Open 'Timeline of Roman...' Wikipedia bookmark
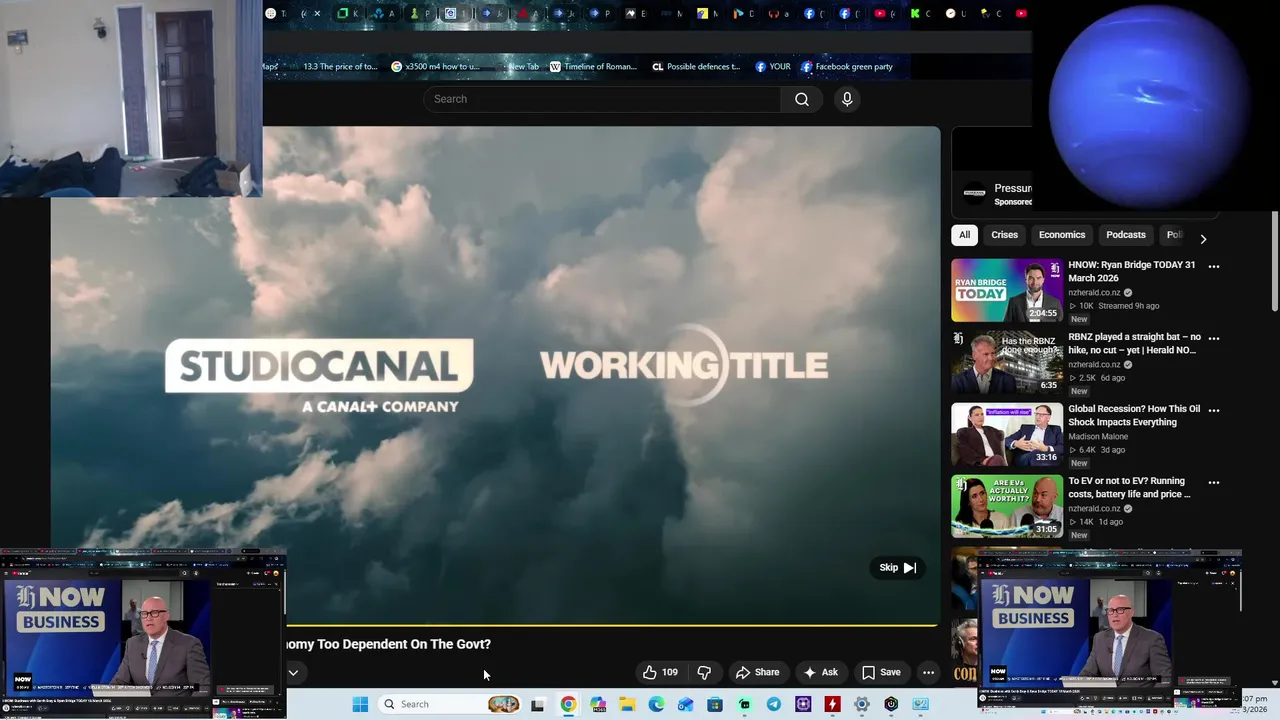 point(593,67)
